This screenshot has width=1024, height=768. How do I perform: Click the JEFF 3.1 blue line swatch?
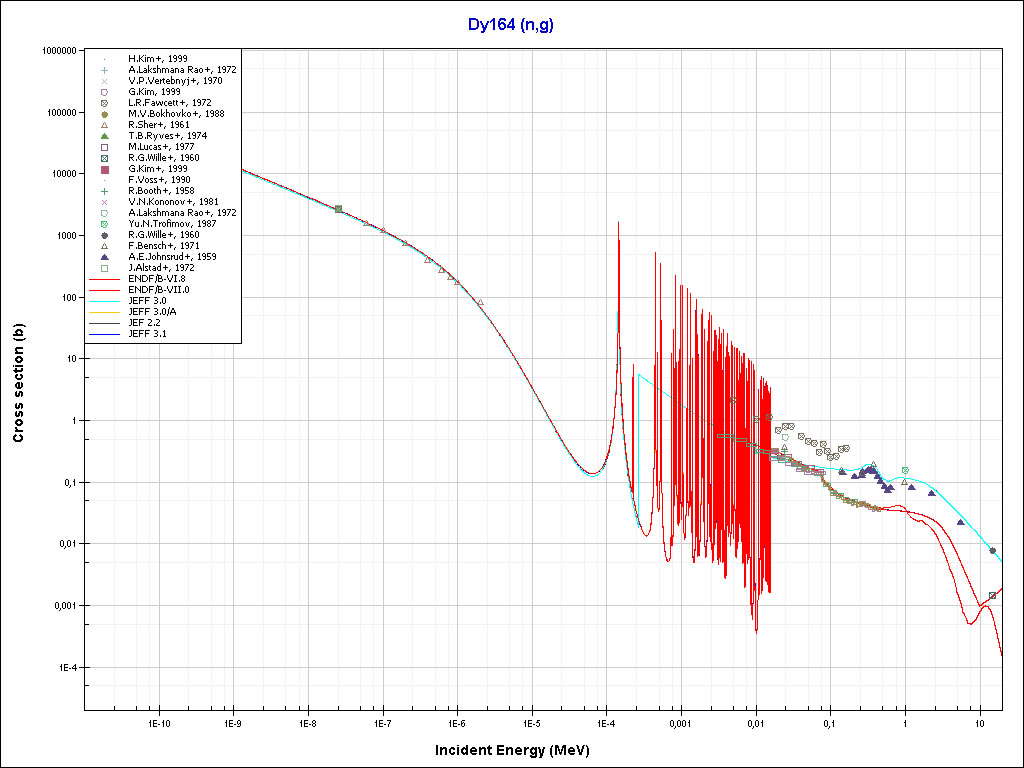[x=104, y=334]
